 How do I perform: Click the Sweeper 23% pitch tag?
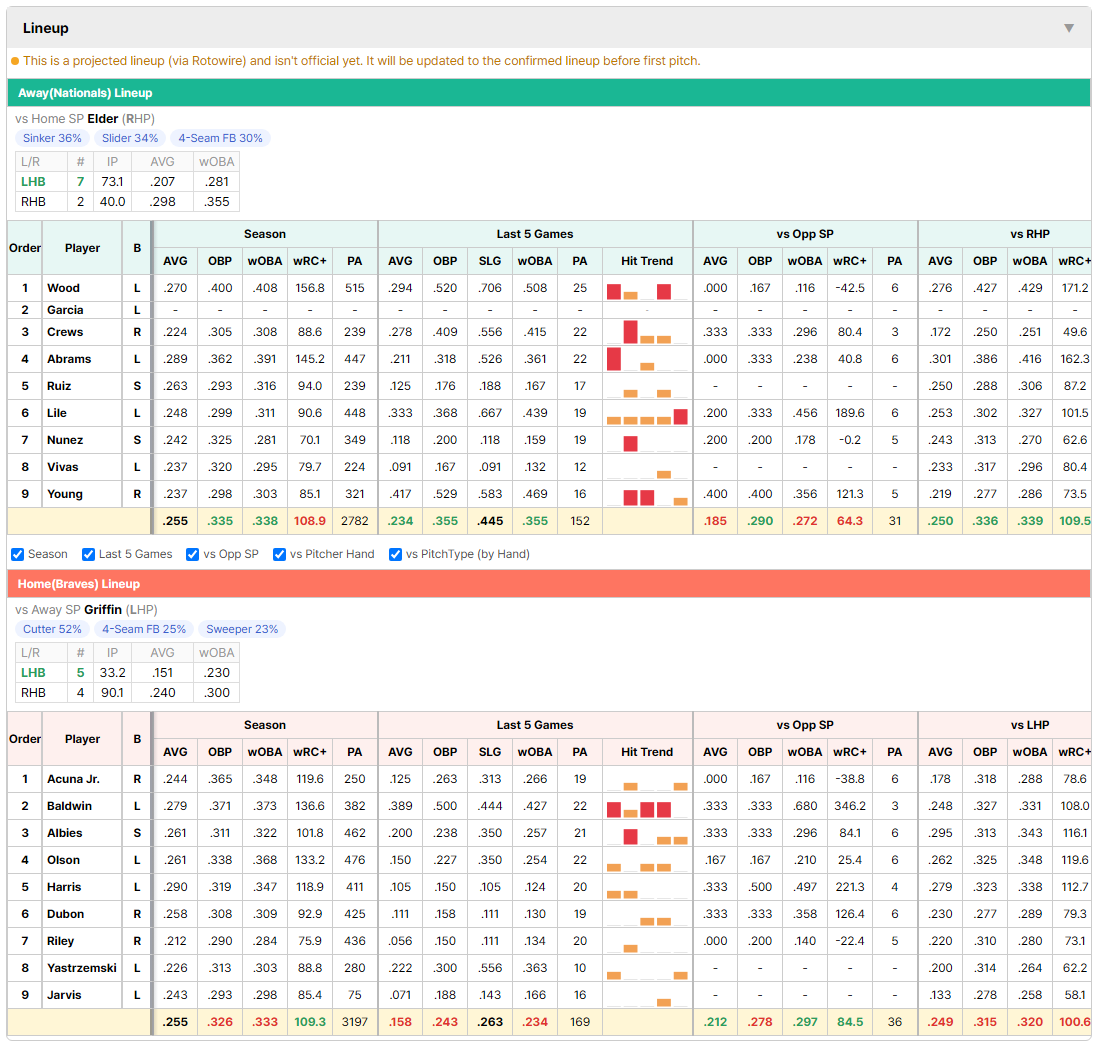[x=242, y=629]
